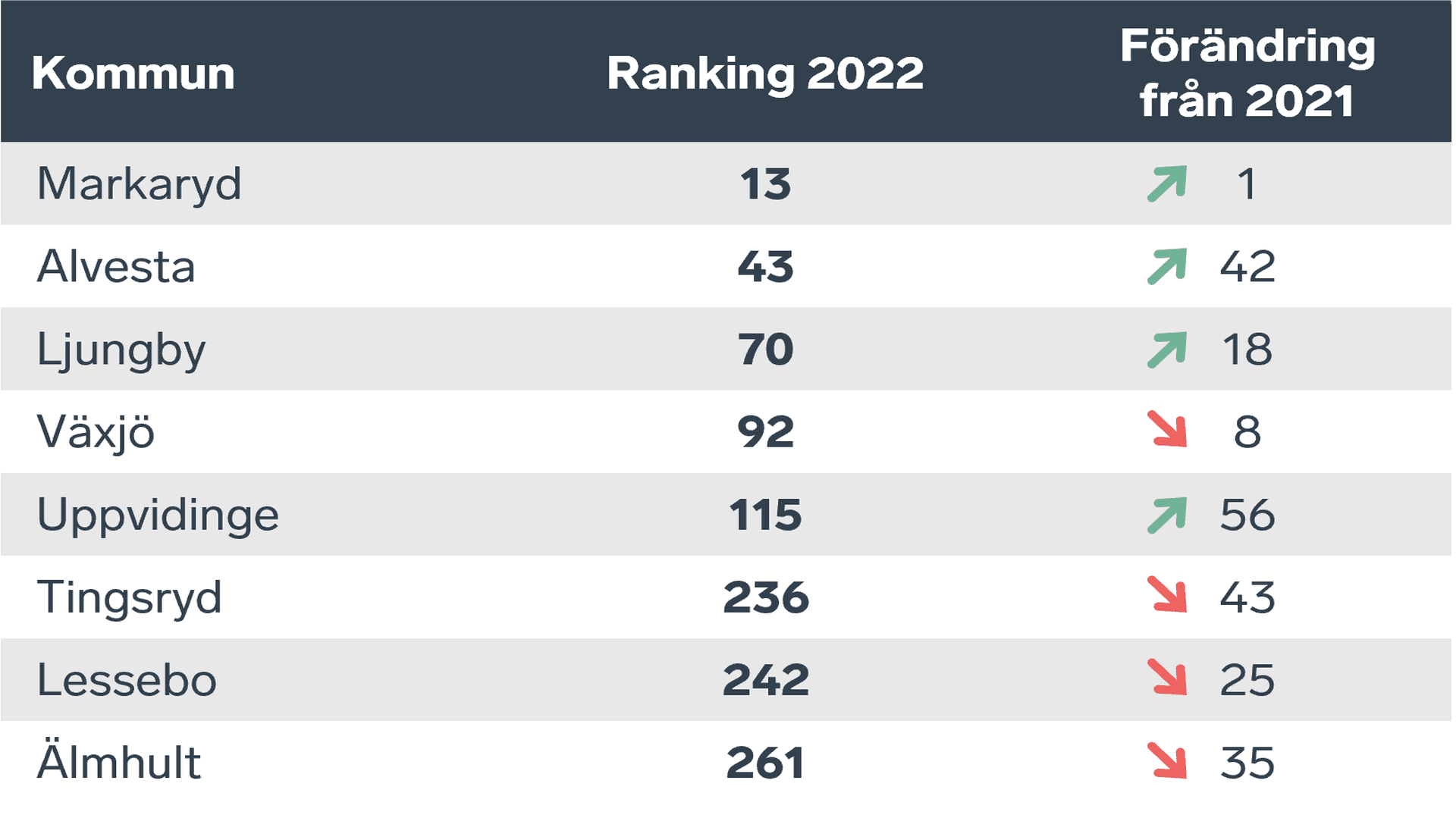Click the Förändring från 2021 header
The image size is (1456, 818).
point(1247,73)
